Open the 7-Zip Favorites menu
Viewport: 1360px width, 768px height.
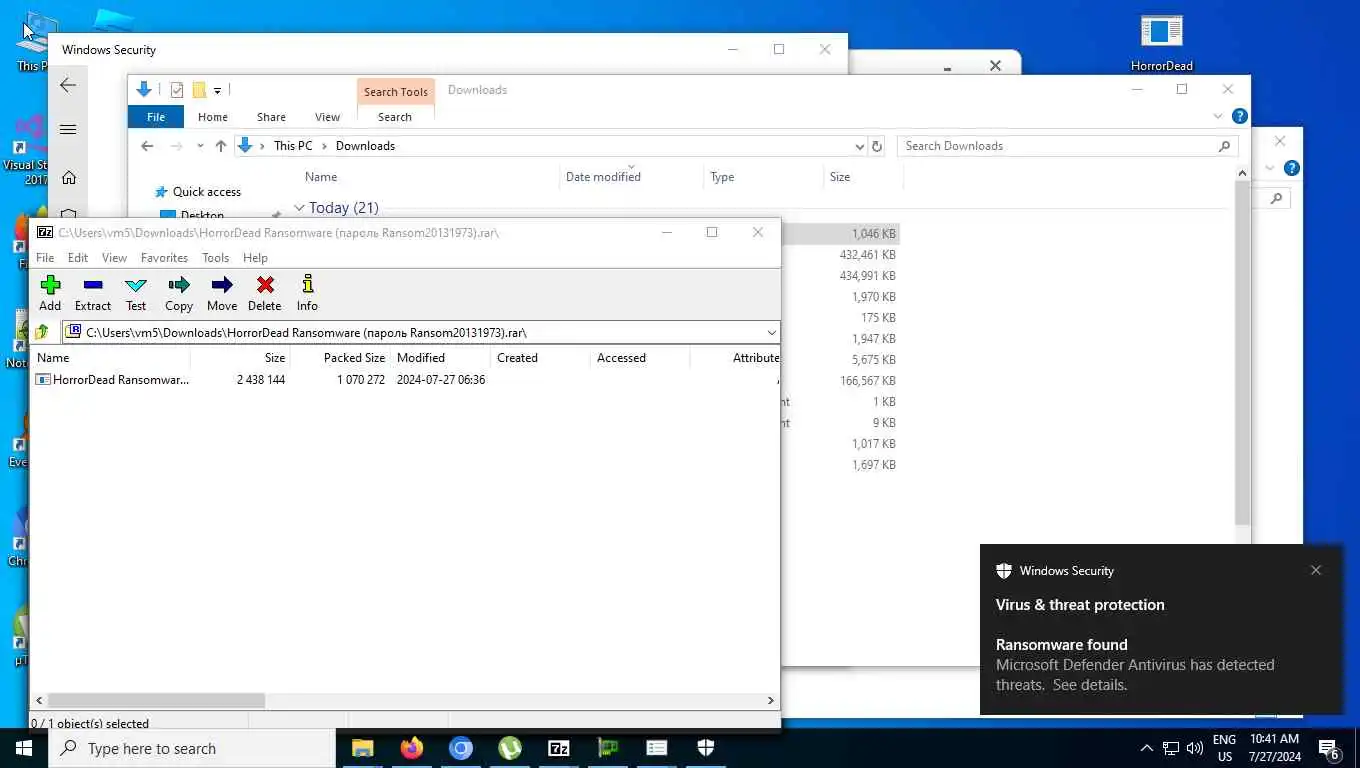(164, 258)
